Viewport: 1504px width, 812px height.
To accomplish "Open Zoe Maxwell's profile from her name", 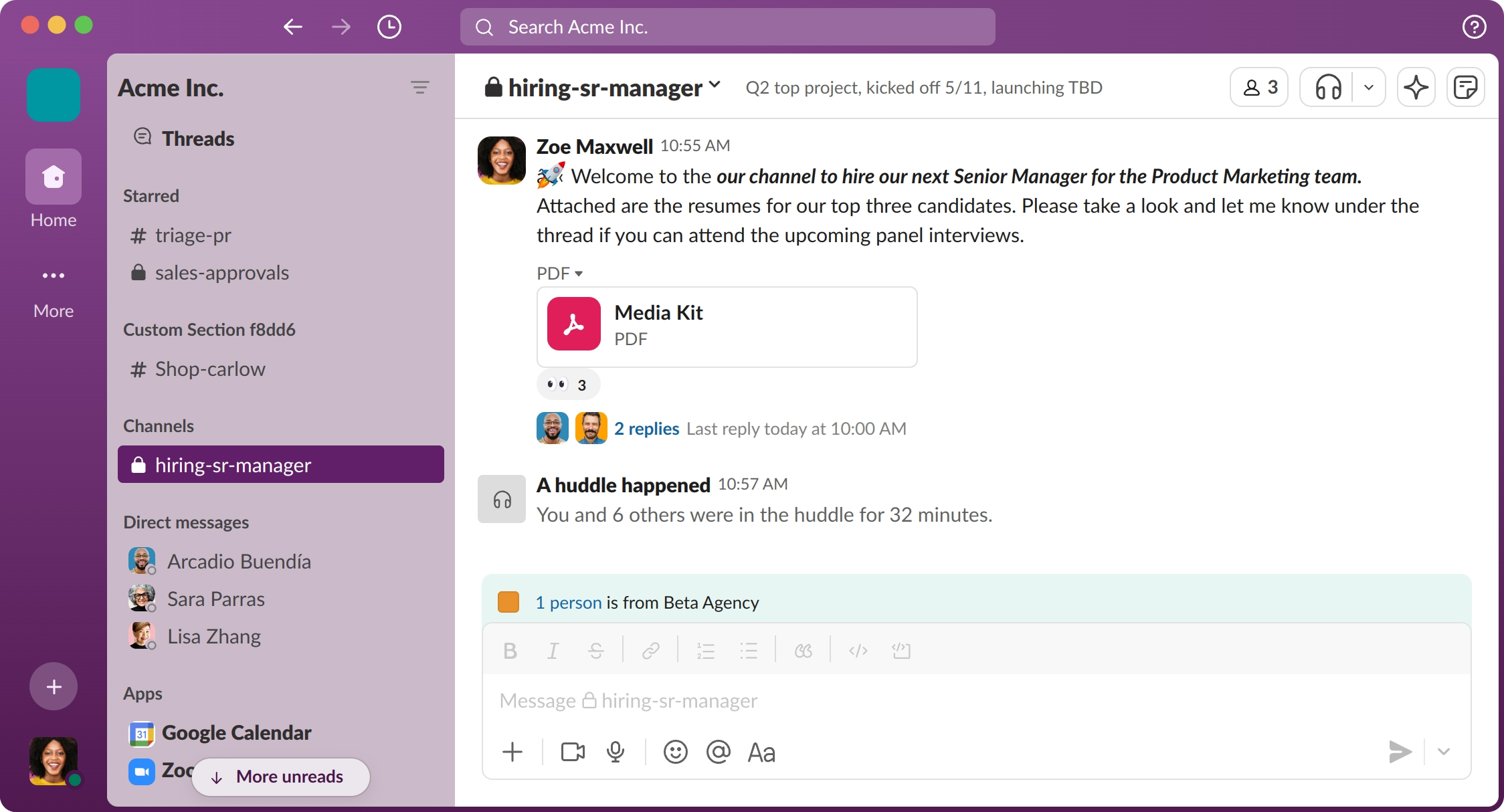I will click(x=595, y=146).
